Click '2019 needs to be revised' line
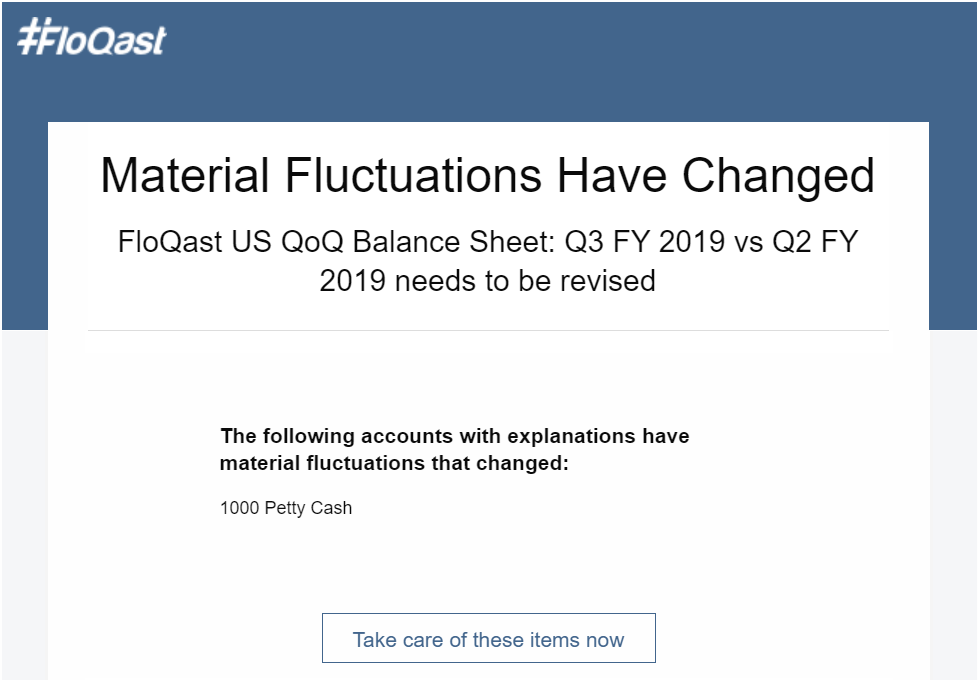Image resolution: width=978 pixels, height=680 pixels. tap(488, 281)
